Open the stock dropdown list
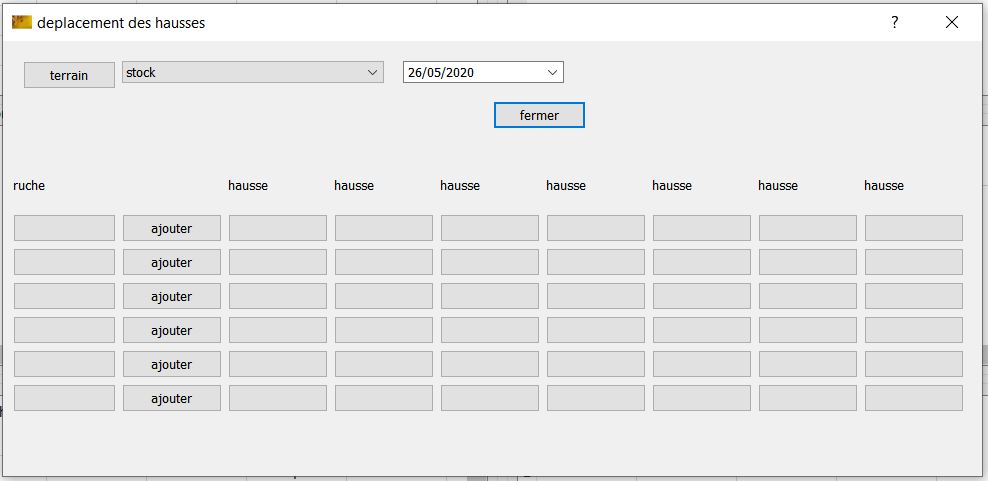Screen dimensions: 988x481 click(x=372, y=73)
